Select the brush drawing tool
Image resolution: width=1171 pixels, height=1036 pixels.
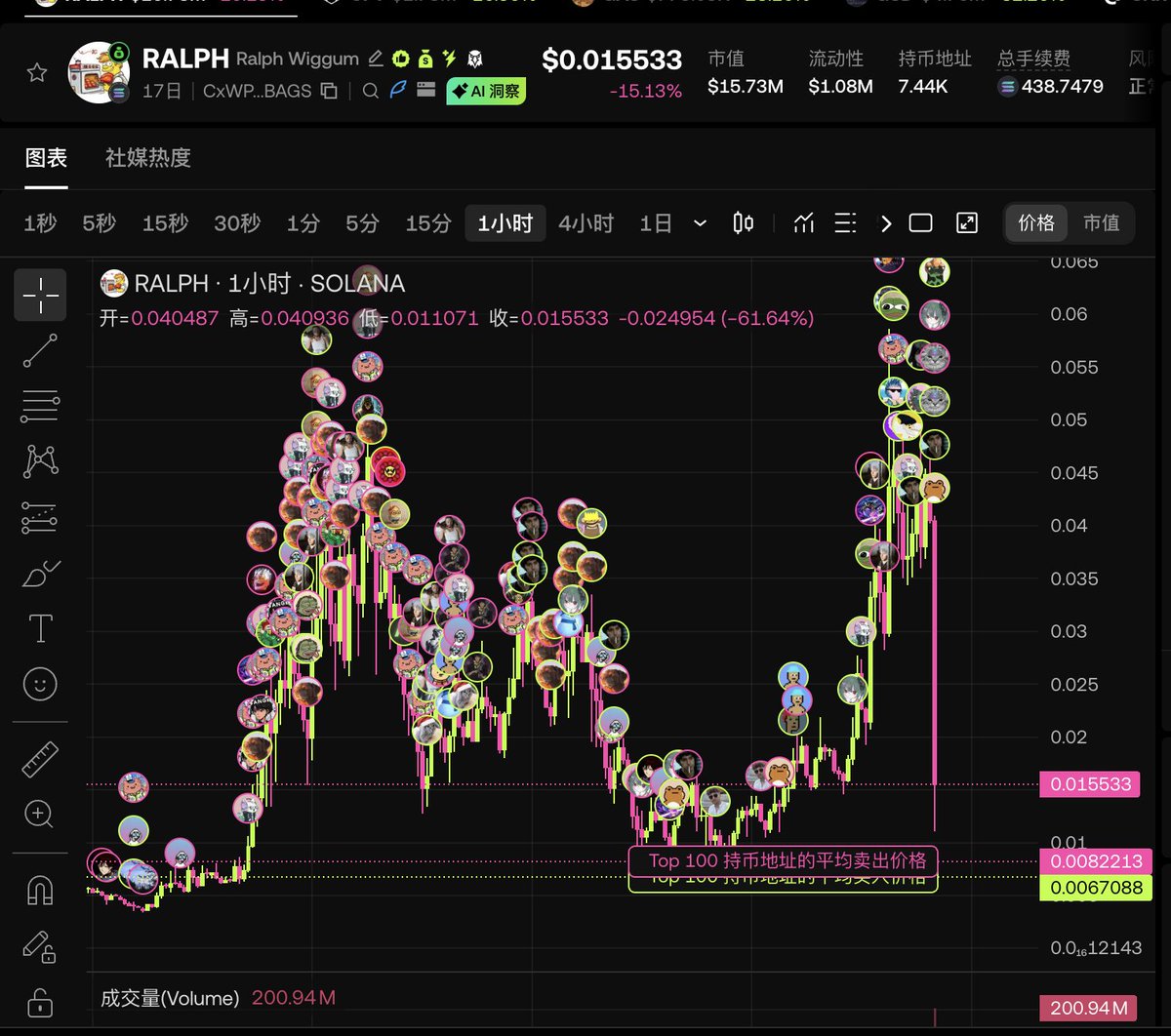[x=40, y=574]
